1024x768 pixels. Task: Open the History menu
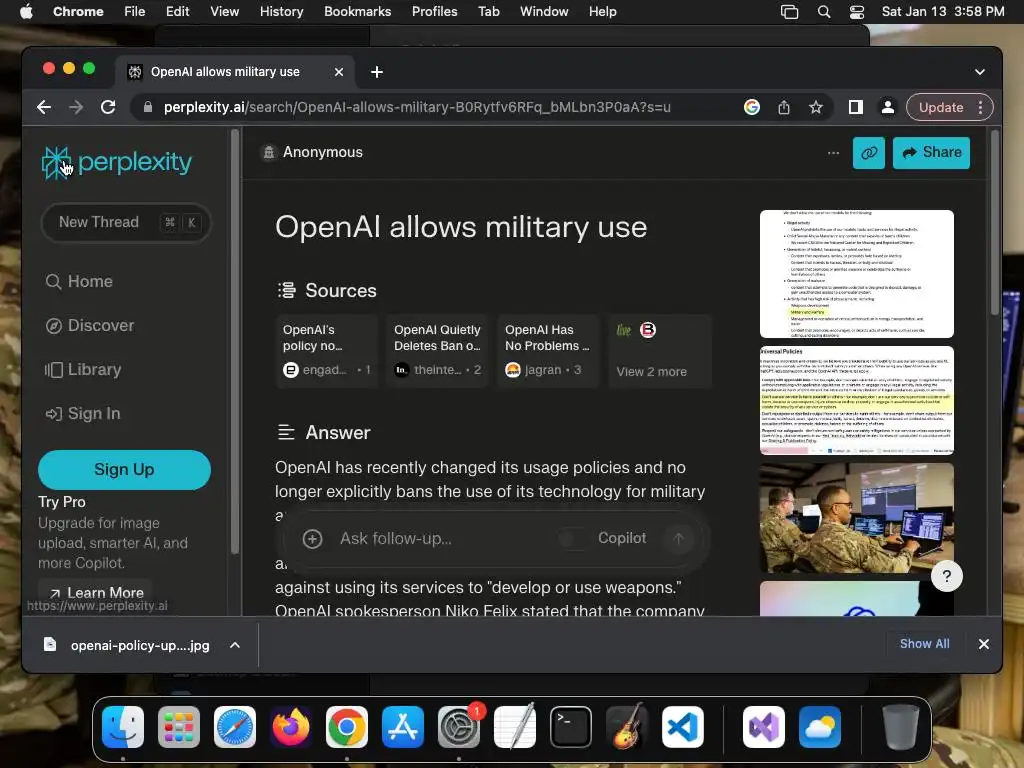click(281, 12)
